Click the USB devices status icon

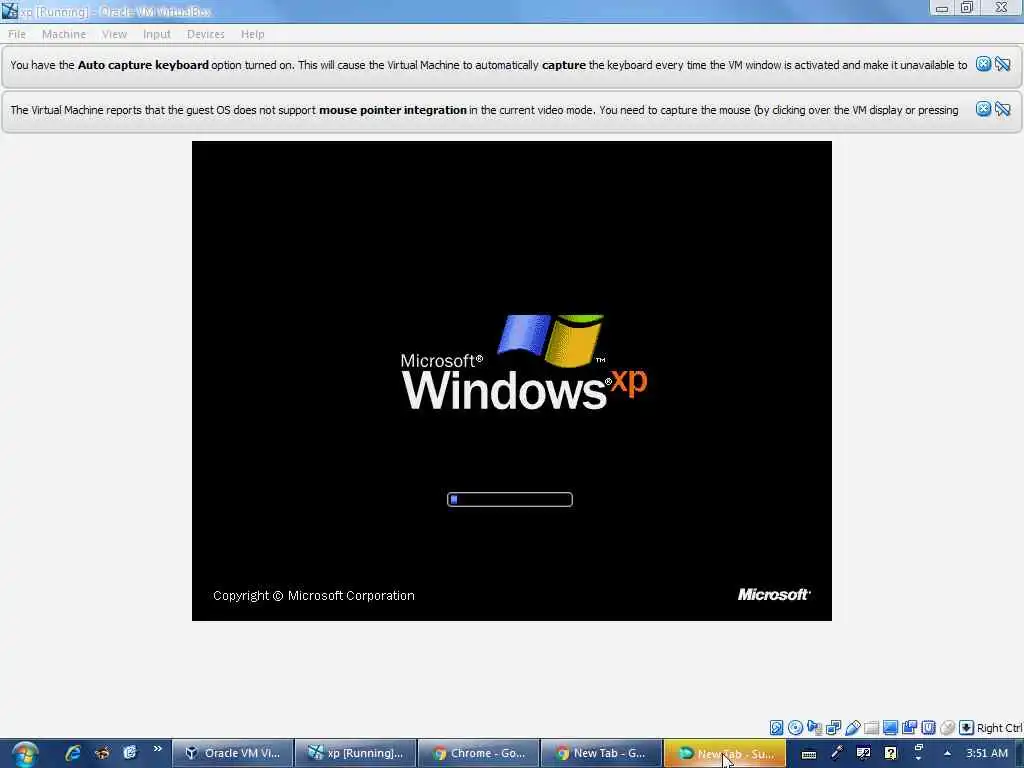852,728
